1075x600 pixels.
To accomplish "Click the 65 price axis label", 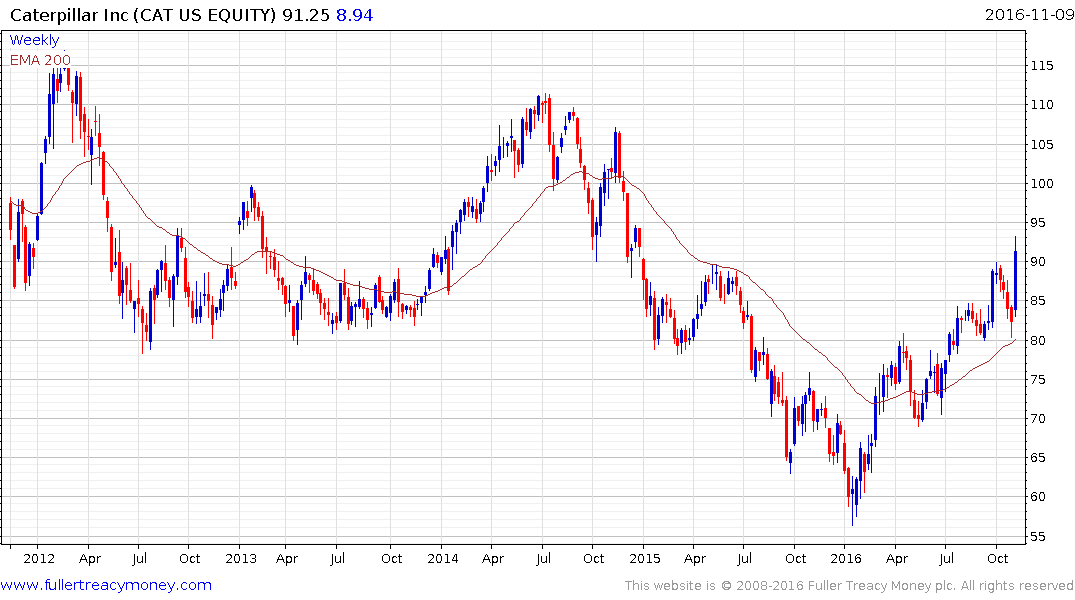I will click(x=1038, y=457).
